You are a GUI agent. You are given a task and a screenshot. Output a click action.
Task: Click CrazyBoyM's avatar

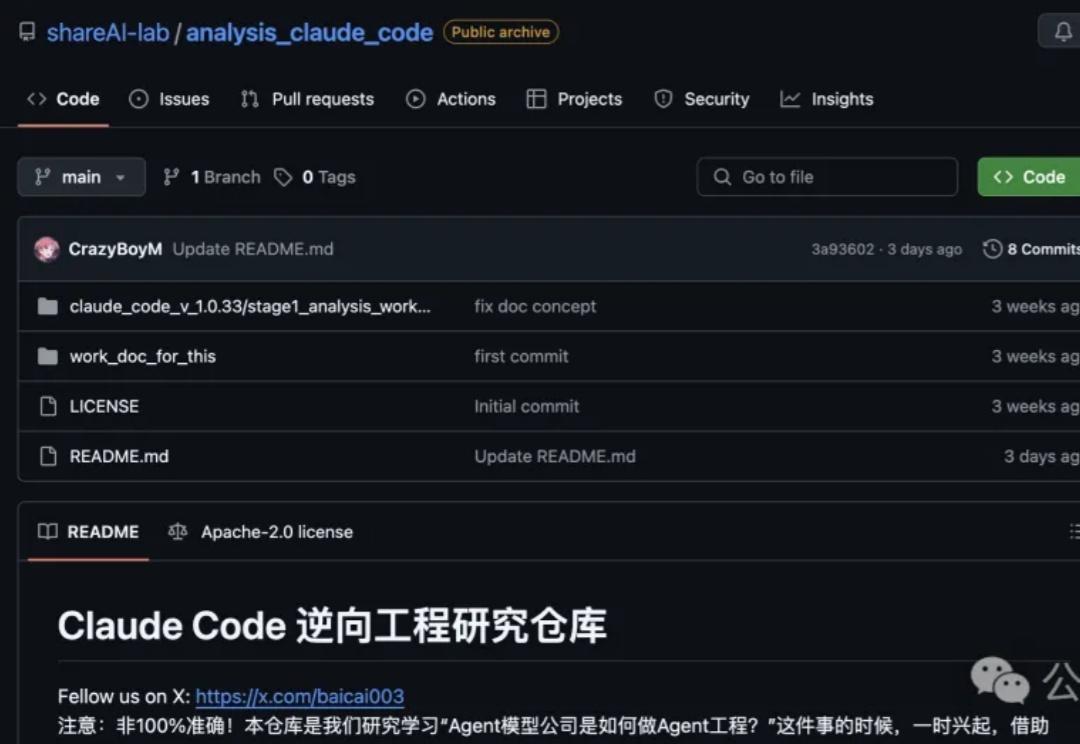click(47, 249)
